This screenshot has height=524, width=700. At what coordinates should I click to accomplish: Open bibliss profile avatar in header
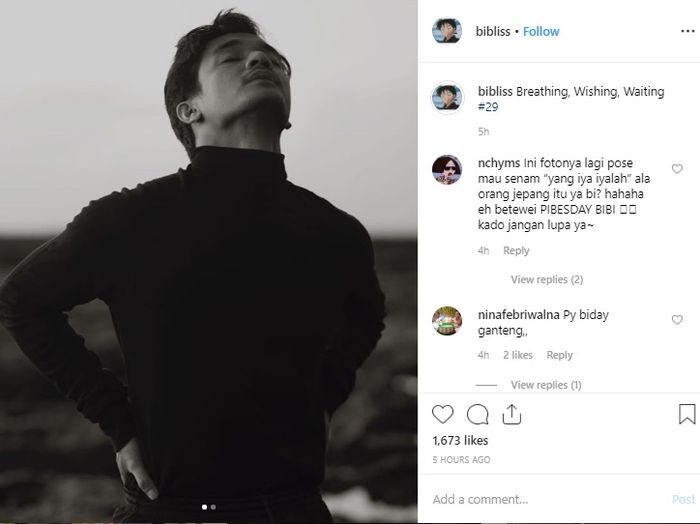[x=447, y=31]
